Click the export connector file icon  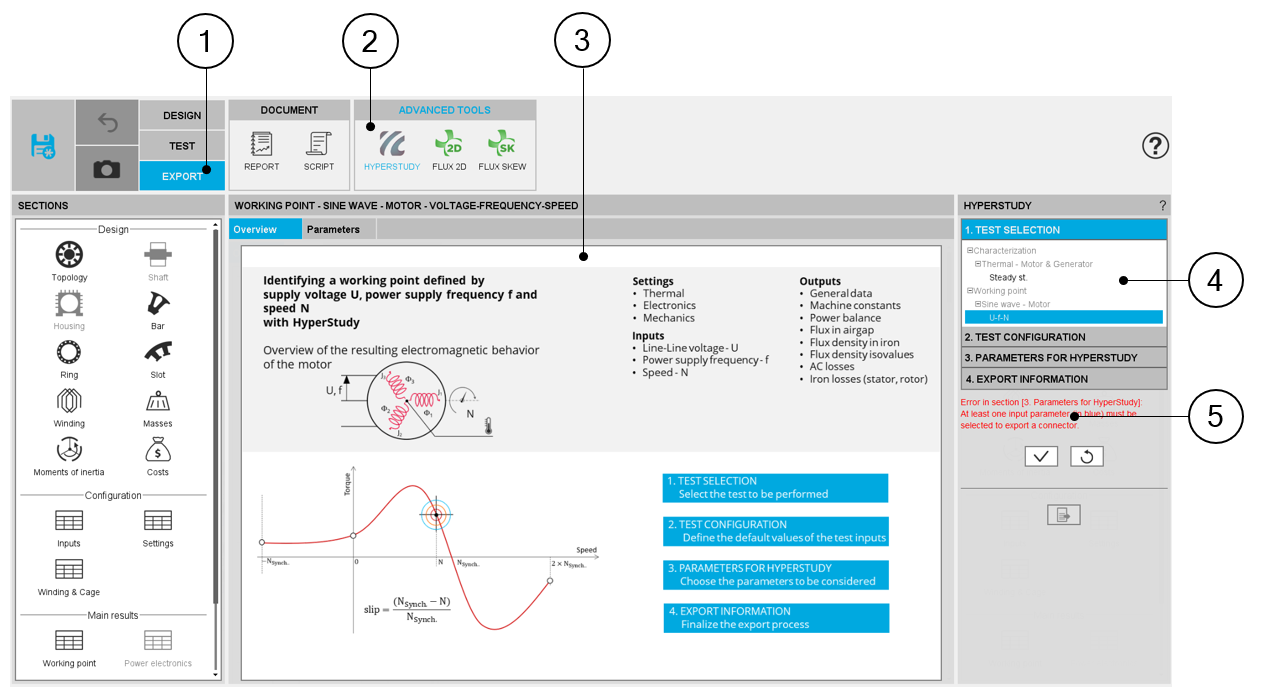click(x=1064, y=515)
